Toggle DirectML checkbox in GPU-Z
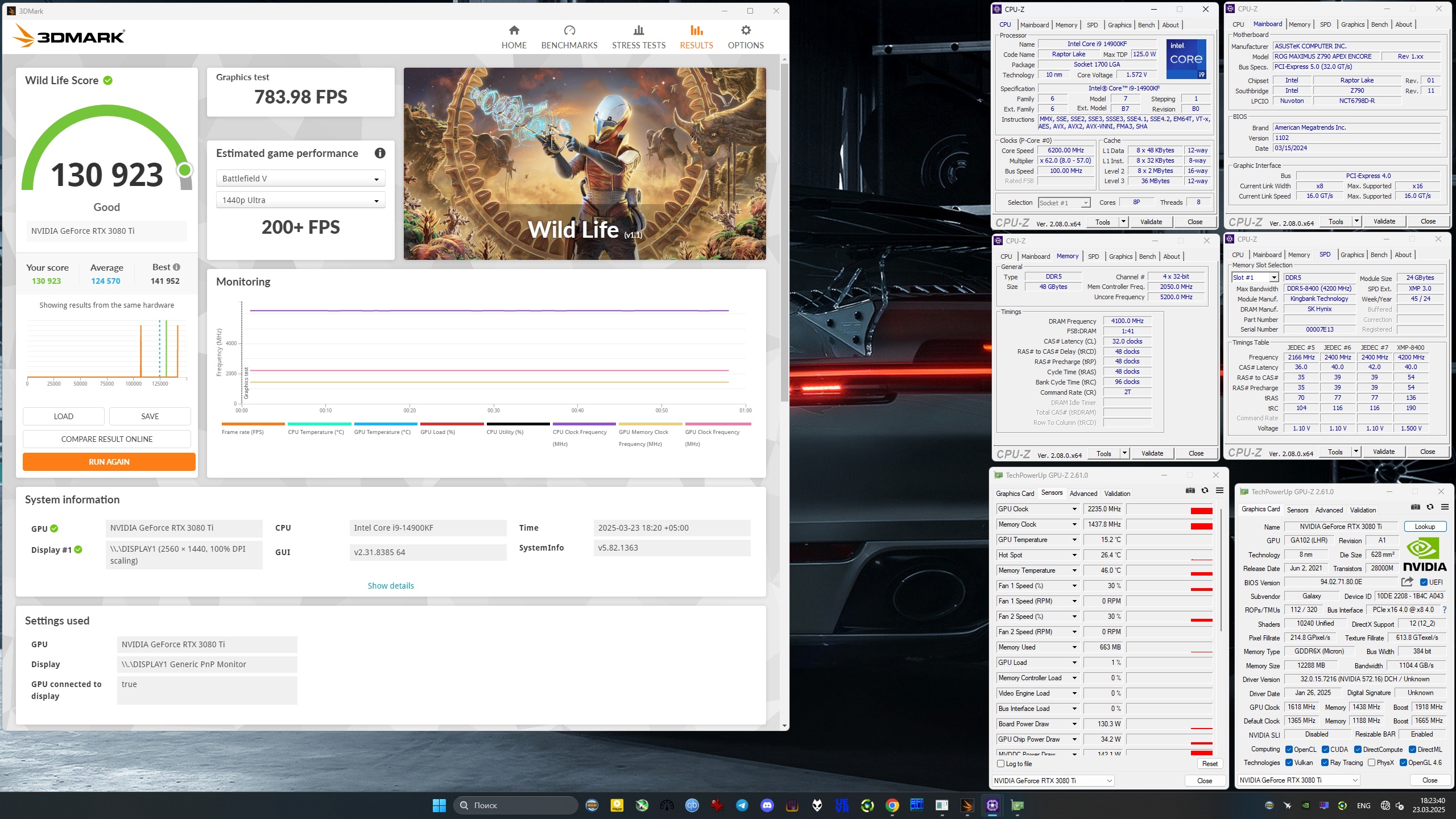Image resolution: width=1456 pixels, height=819 pixels. pyautogui.click(x=1412, y=750)
